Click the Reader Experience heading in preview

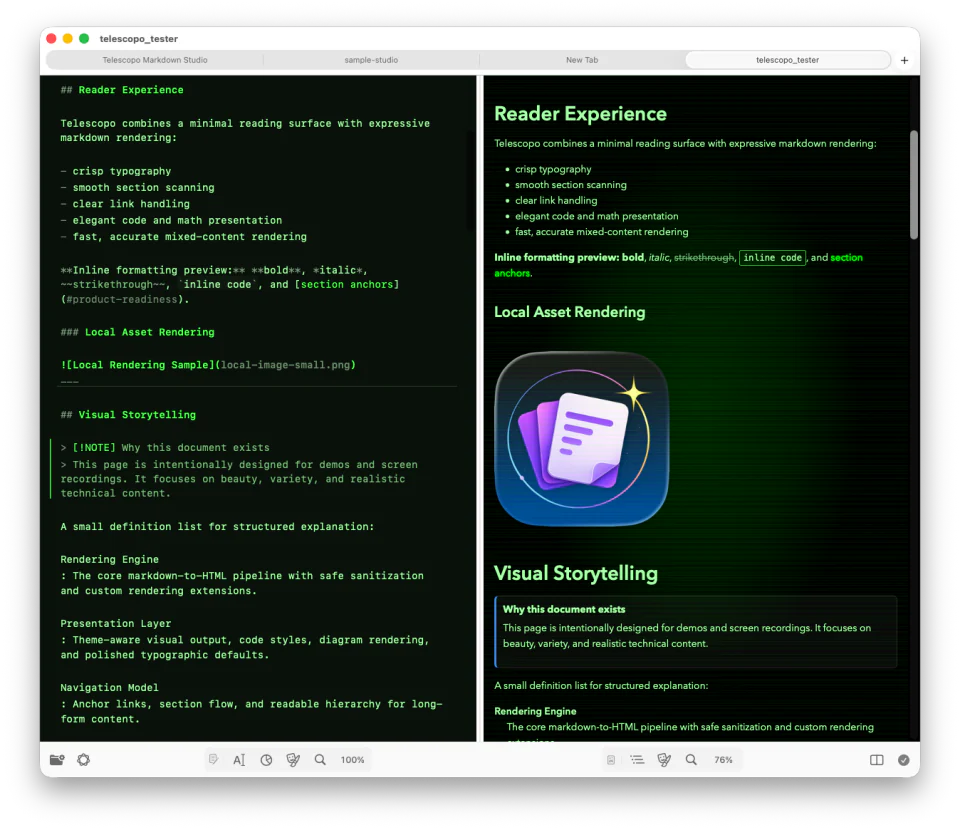580,114
